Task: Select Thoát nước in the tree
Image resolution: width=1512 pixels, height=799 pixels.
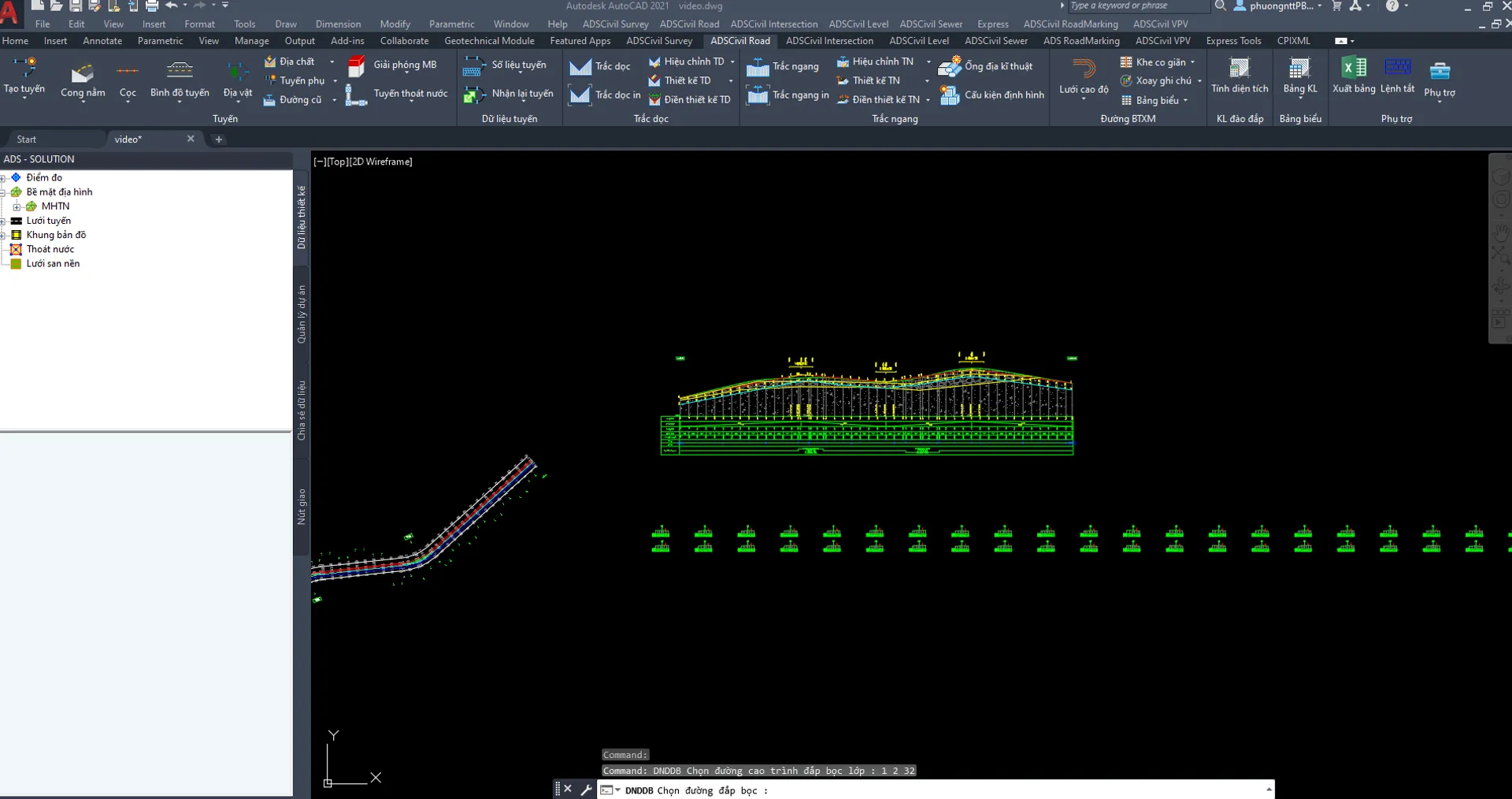Action: pyautogui.click(x=50, y=250)
